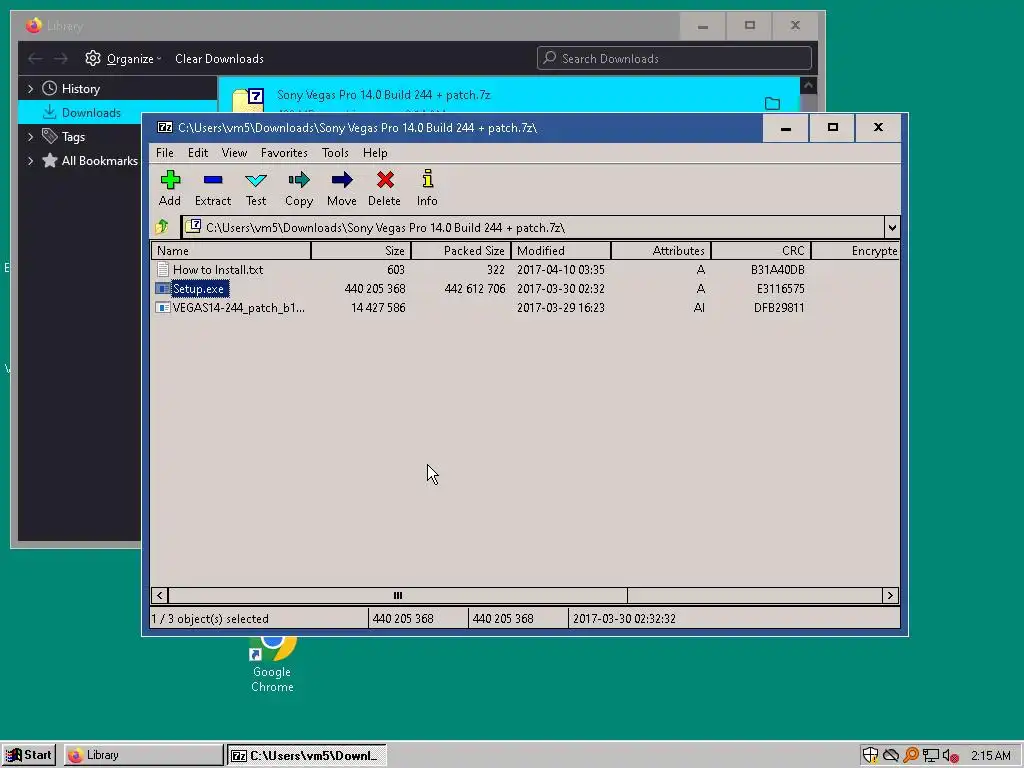Sort by Packed Size column header

click(x=461, y=251)
